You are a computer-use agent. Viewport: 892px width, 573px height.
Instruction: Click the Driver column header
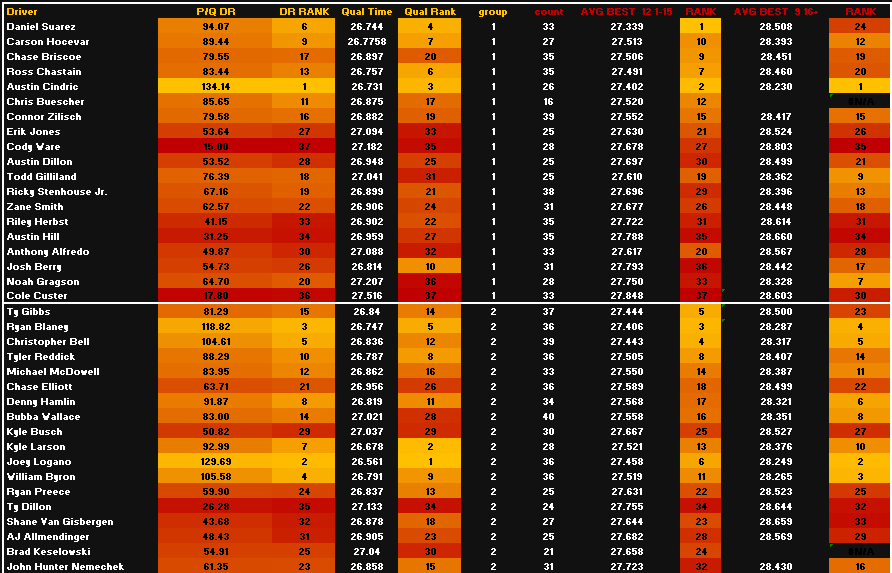coord(22,11)
